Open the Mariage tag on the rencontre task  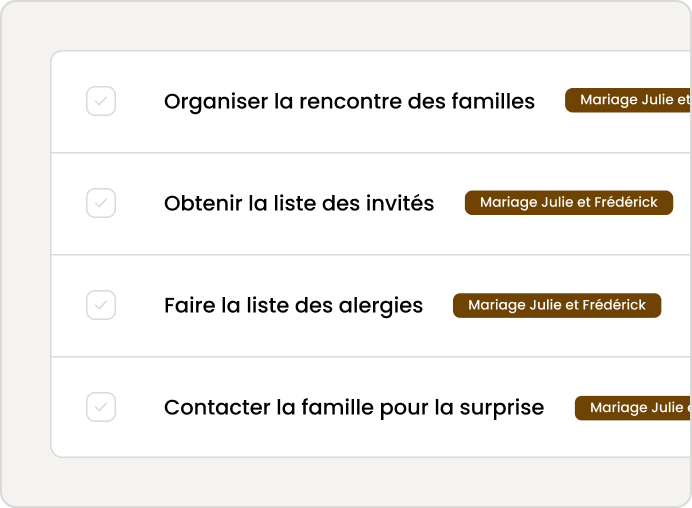[x=630, y=100]
